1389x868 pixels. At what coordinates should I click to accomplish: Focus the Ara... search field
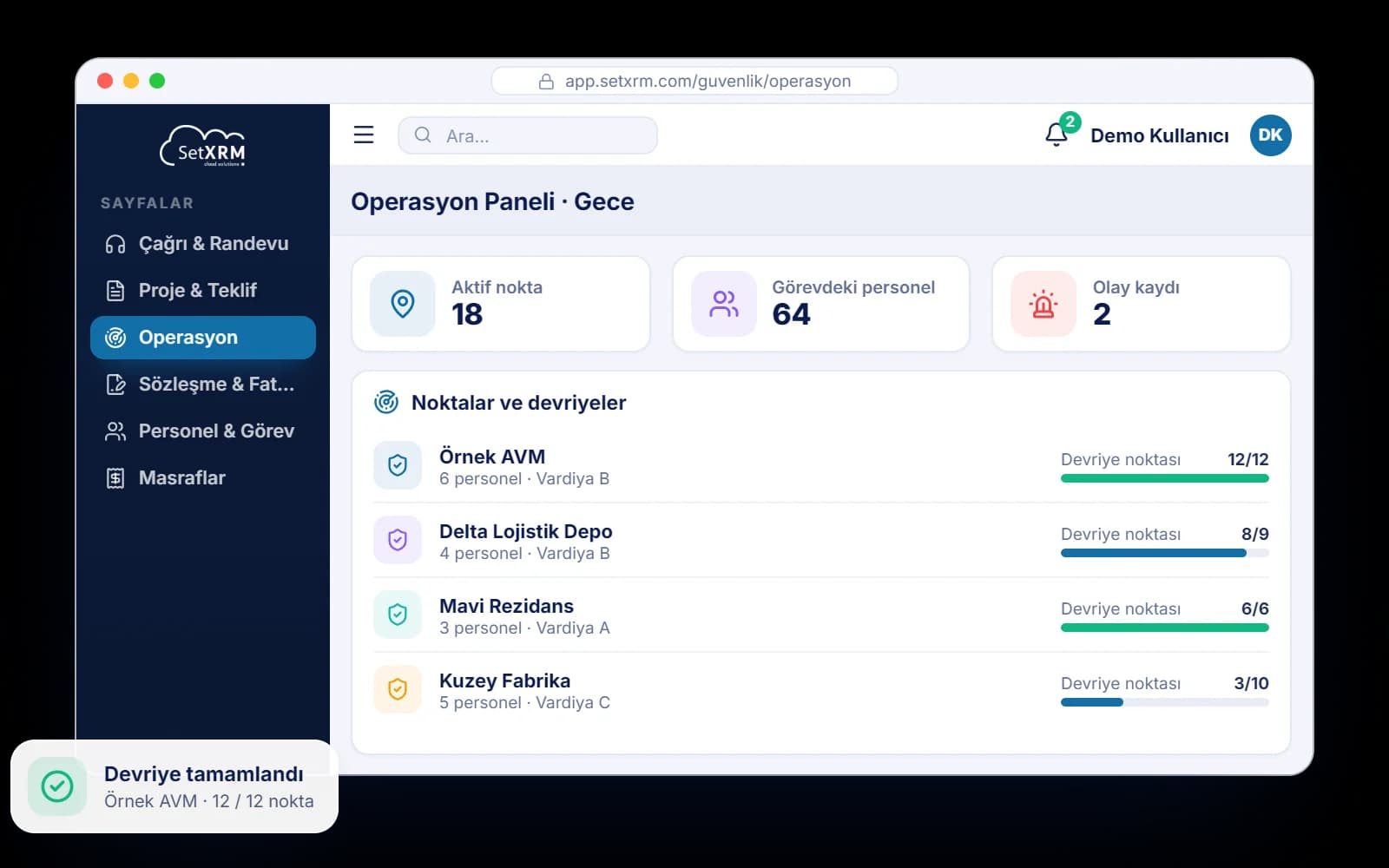(528, 135)
